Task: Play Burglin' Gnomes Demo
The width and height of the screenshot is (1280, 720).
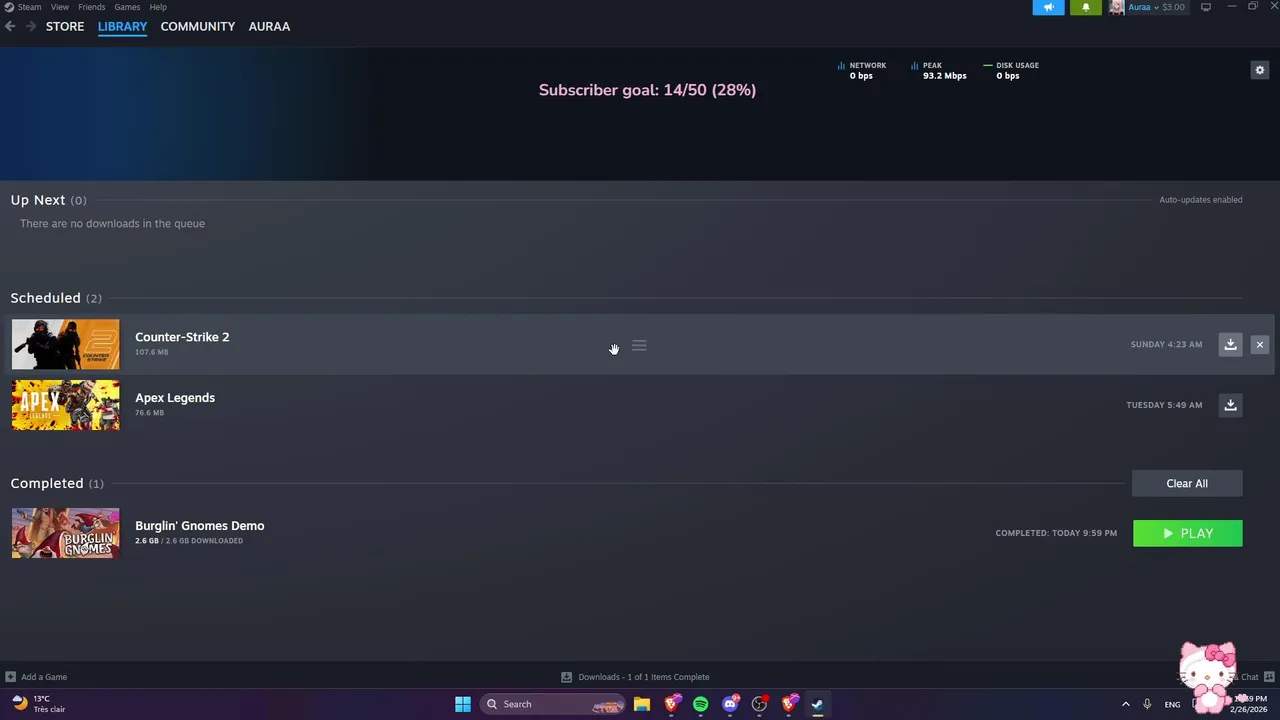Action: [x=1188, y=533]
